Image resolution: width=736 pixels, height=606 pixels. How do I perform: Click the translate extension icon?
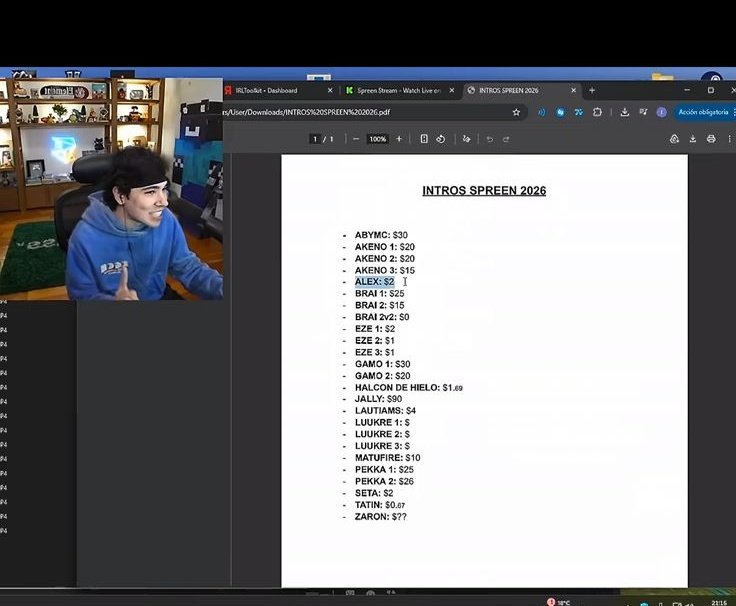point(579,112)
